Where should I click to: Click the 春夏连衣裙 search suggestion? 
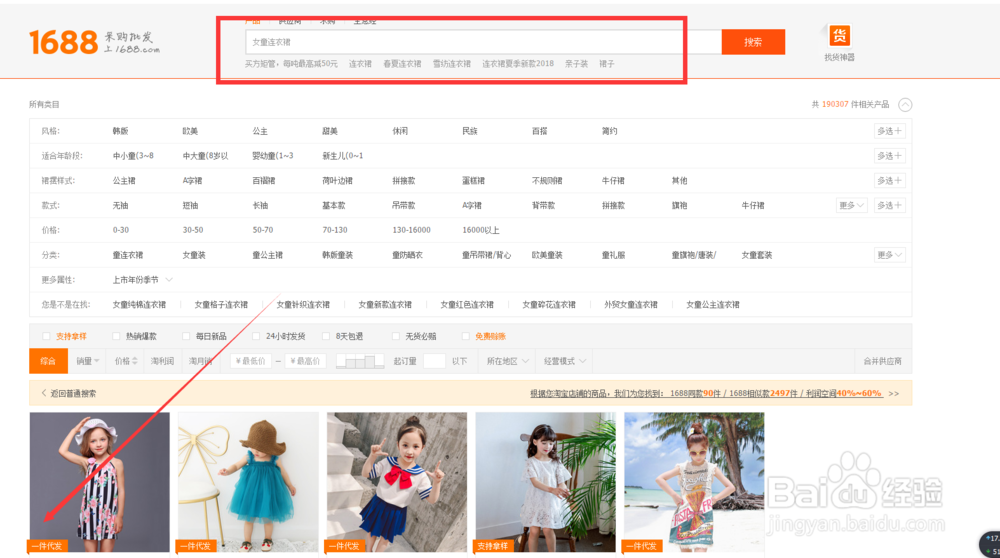click(402, 64)
